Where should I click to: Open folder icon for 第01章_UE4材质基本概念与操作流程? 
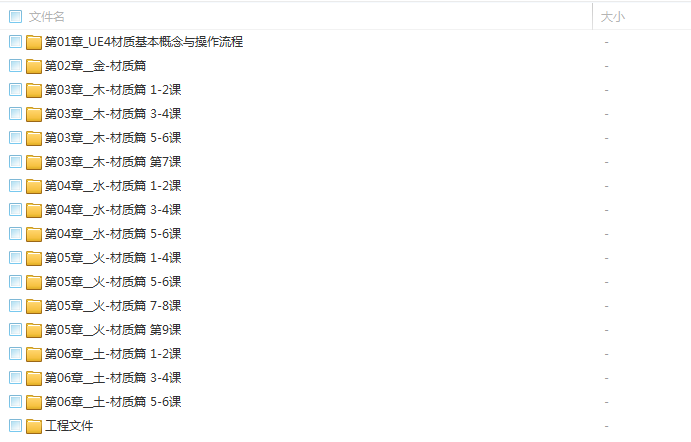point(34,42)
